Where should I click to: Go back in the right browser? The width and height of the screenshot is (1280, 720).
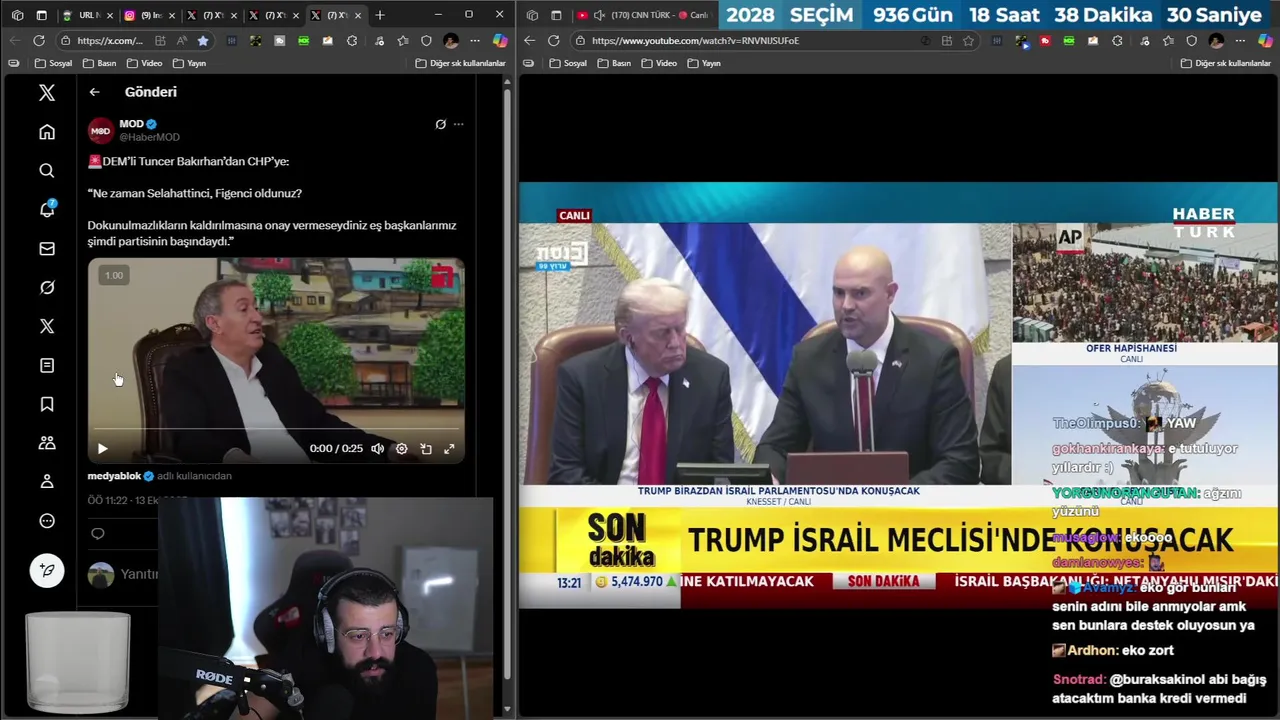529,41
